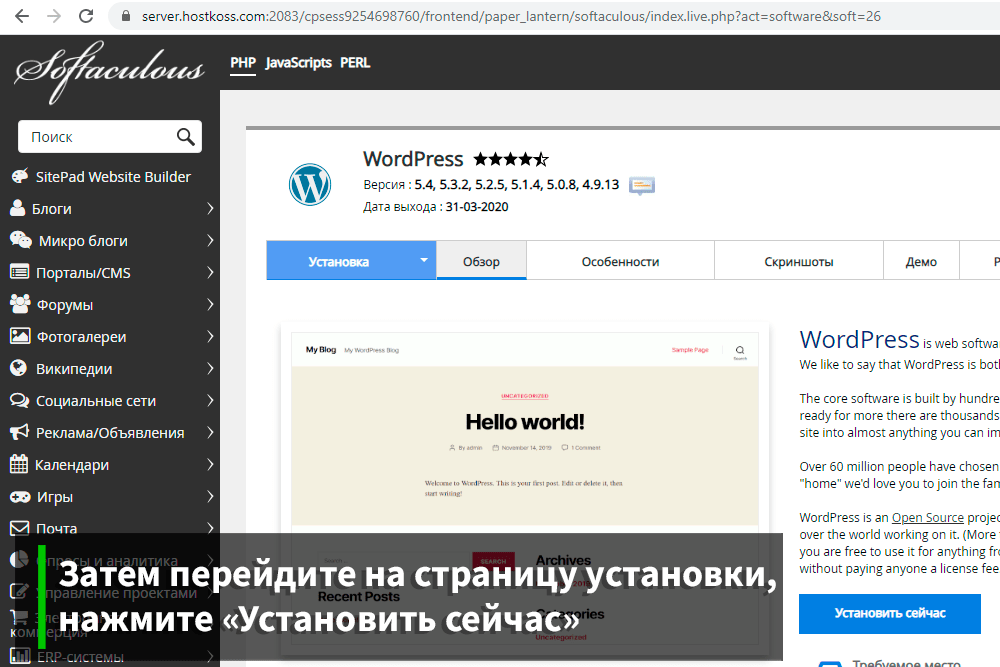Switch to the PHP scripts tab
This screenshot has height=667, width=1000.
point(242,62)
